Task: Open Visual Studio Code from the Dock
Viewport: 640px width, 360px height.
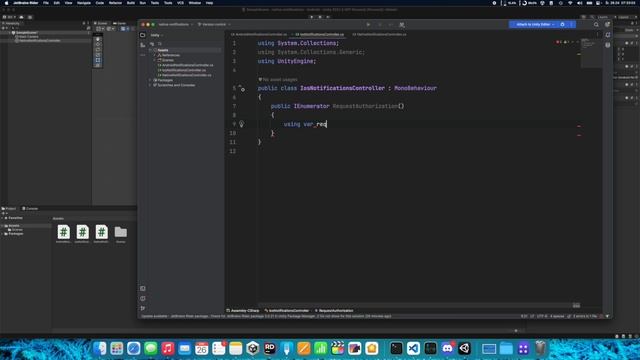Action: point(413,348)
